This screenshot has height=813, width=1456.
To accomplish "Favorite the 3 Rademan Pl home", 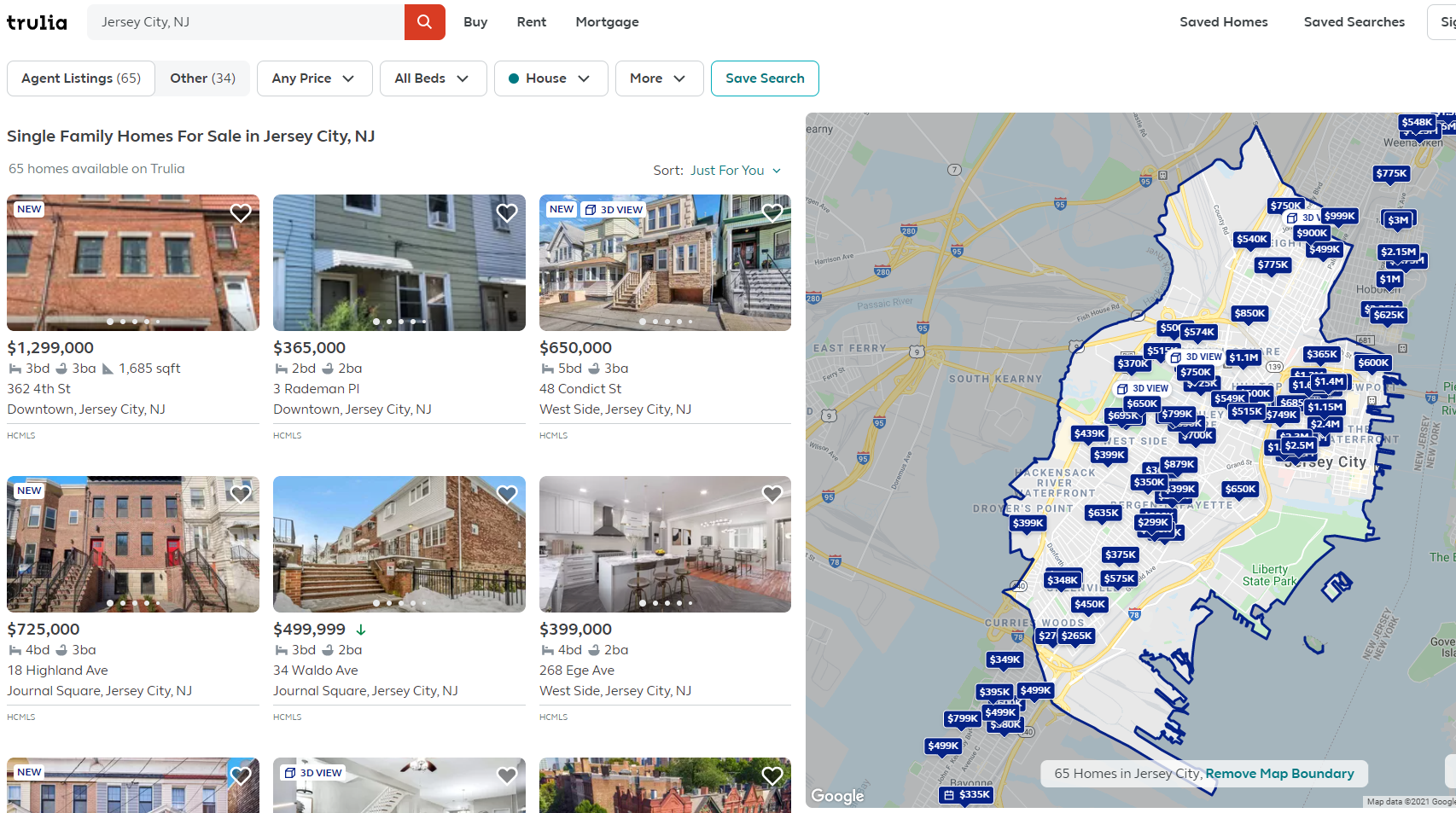I will pos(507,212).
